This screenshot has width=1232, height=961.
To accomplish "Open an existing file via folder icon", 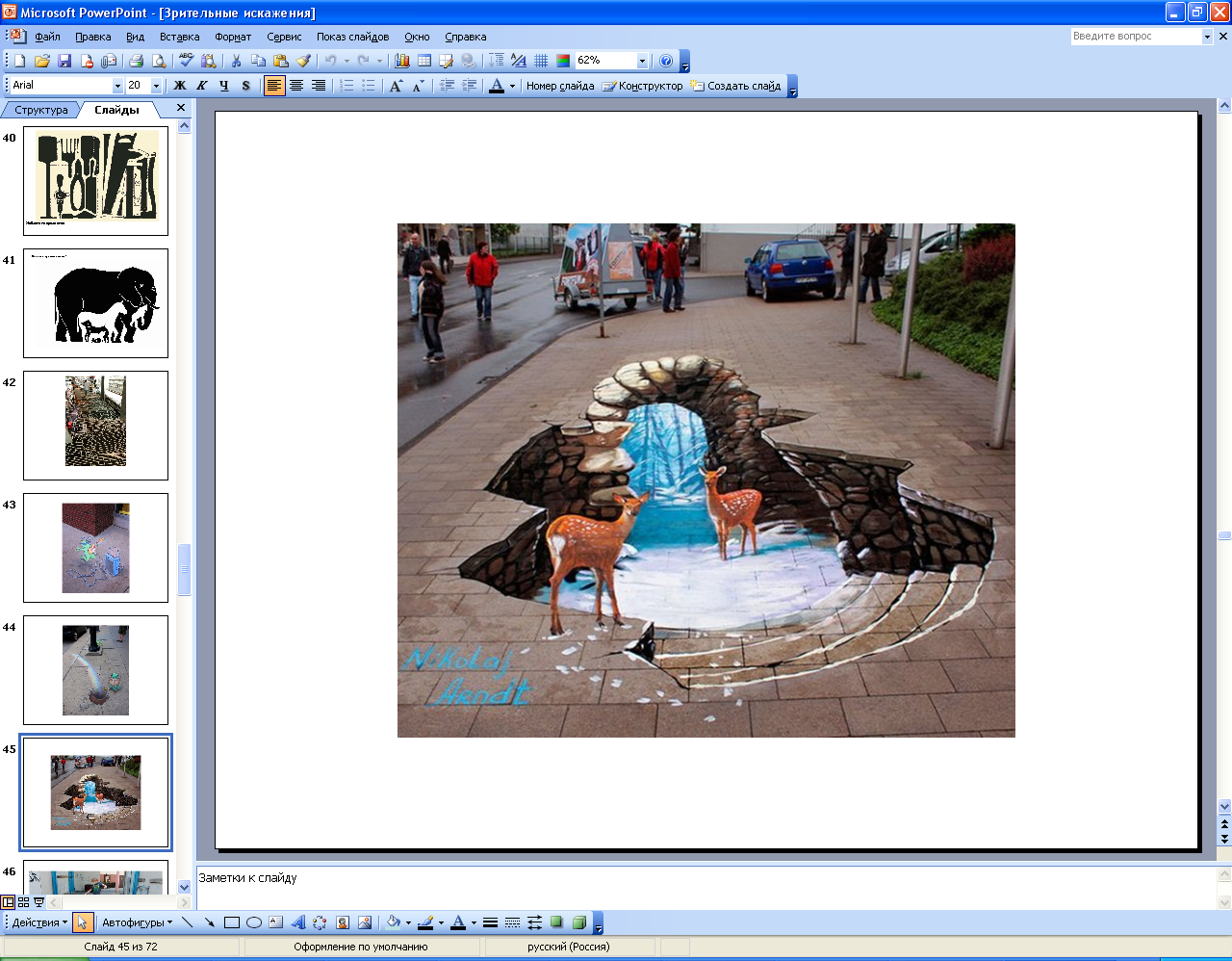I will tap(42, 61).
